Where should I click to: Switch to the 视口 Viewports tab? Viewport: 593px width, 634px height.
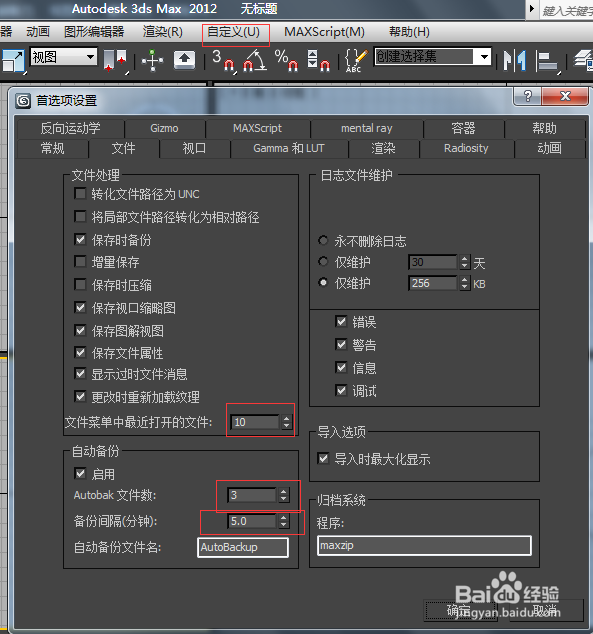point(194,148)
